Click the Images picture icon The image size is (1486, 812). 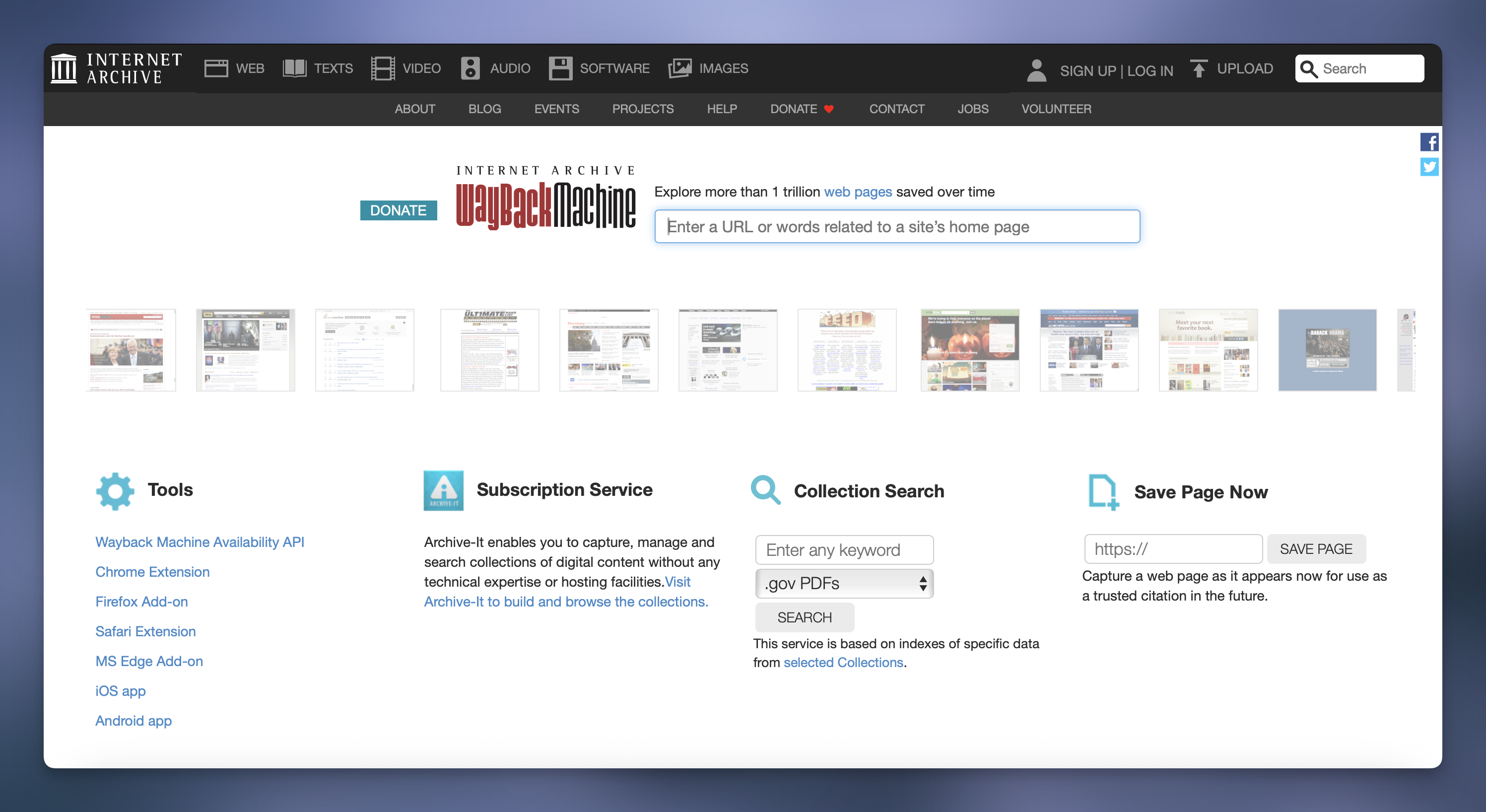[x=680, y=68]
